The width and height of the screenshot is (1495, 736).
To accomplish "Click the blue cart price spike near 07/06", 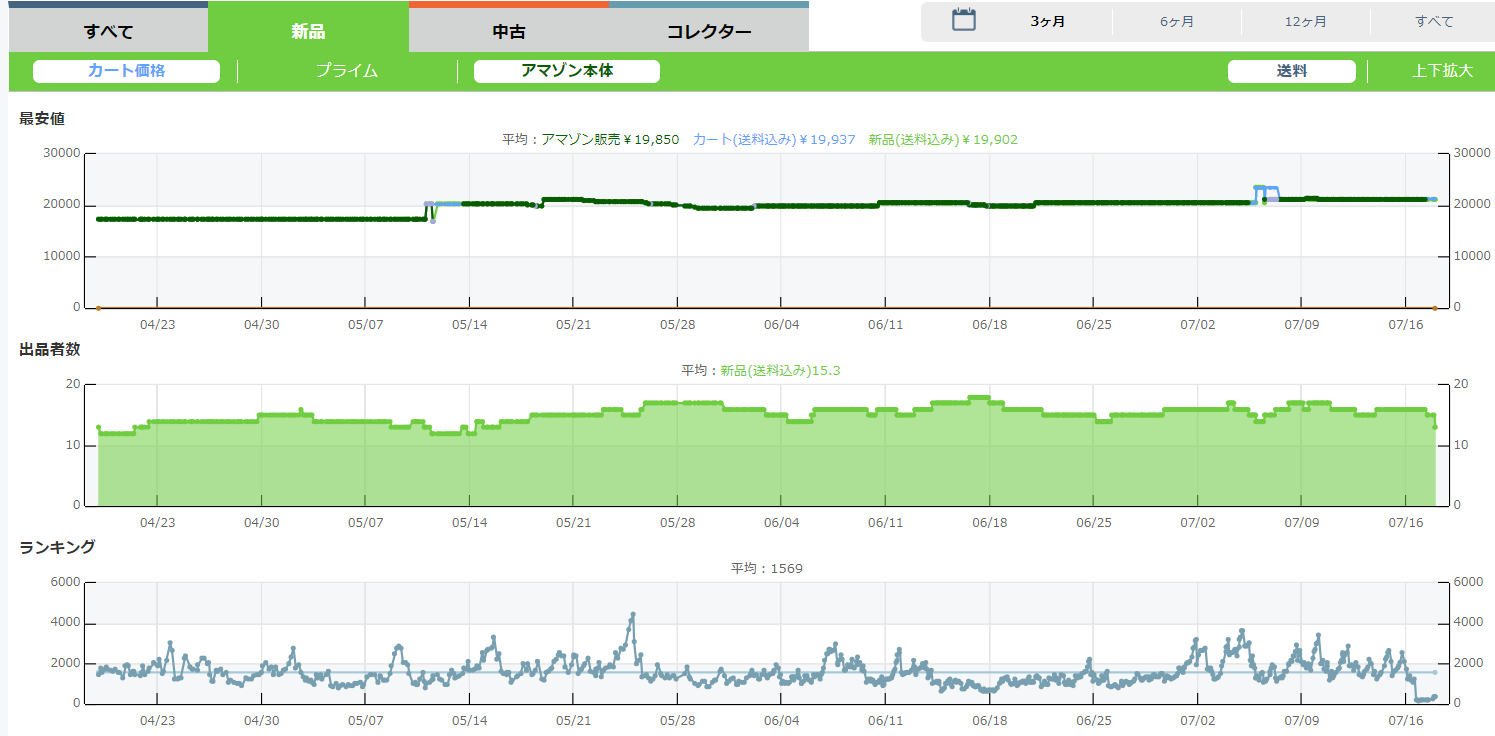I will [1261, 188].
